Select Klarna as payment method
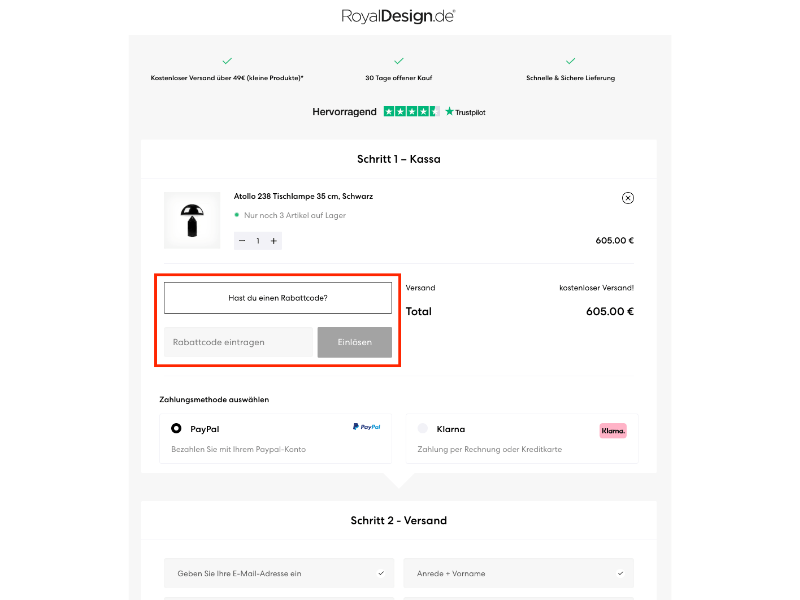This screenshot has height=600, width=800. [x=422, y=429]
